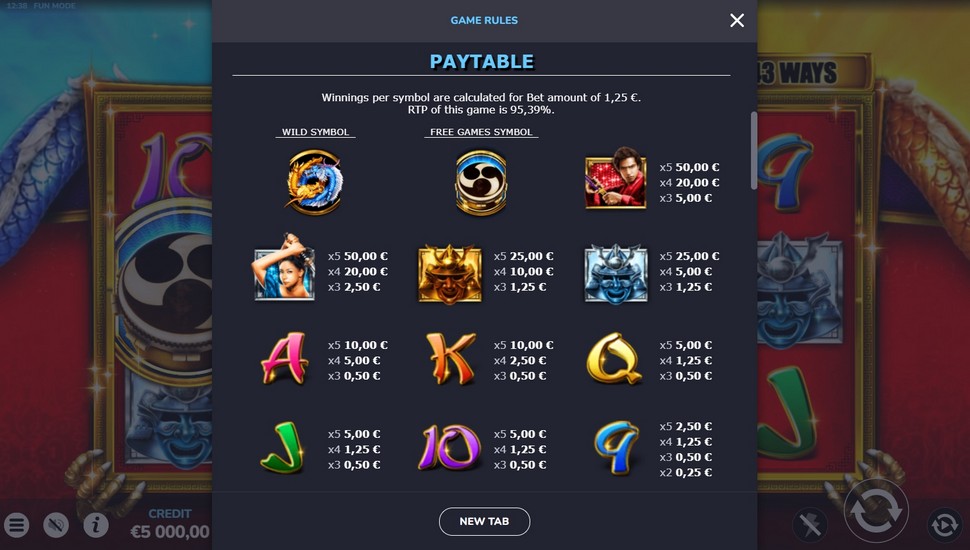Image resolution: width=970 pixels, height=550 pixels.
Task: Open the info button
Action: tap(95, 525)
